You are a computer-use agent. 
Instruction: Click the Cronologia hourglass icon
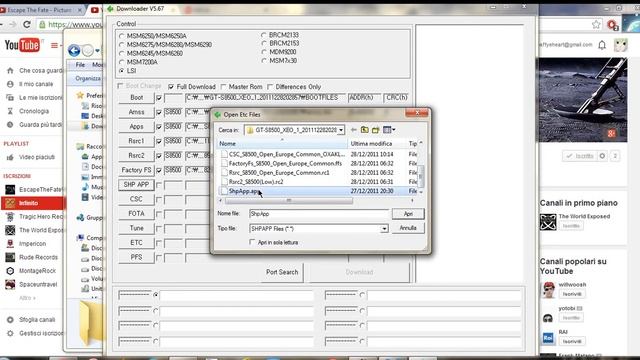tap(10, 111)
